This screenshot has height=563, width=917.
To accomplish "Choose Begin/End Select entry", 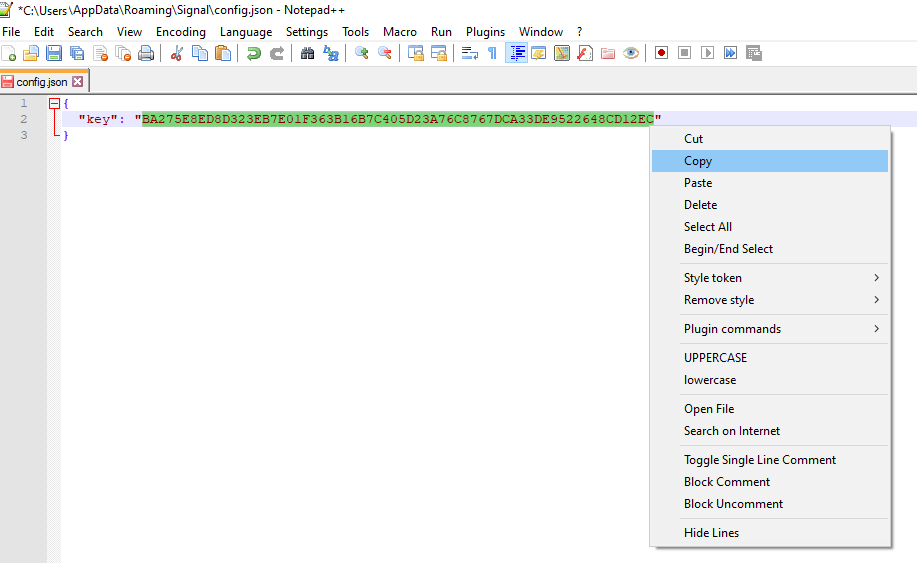I will 770,249.
